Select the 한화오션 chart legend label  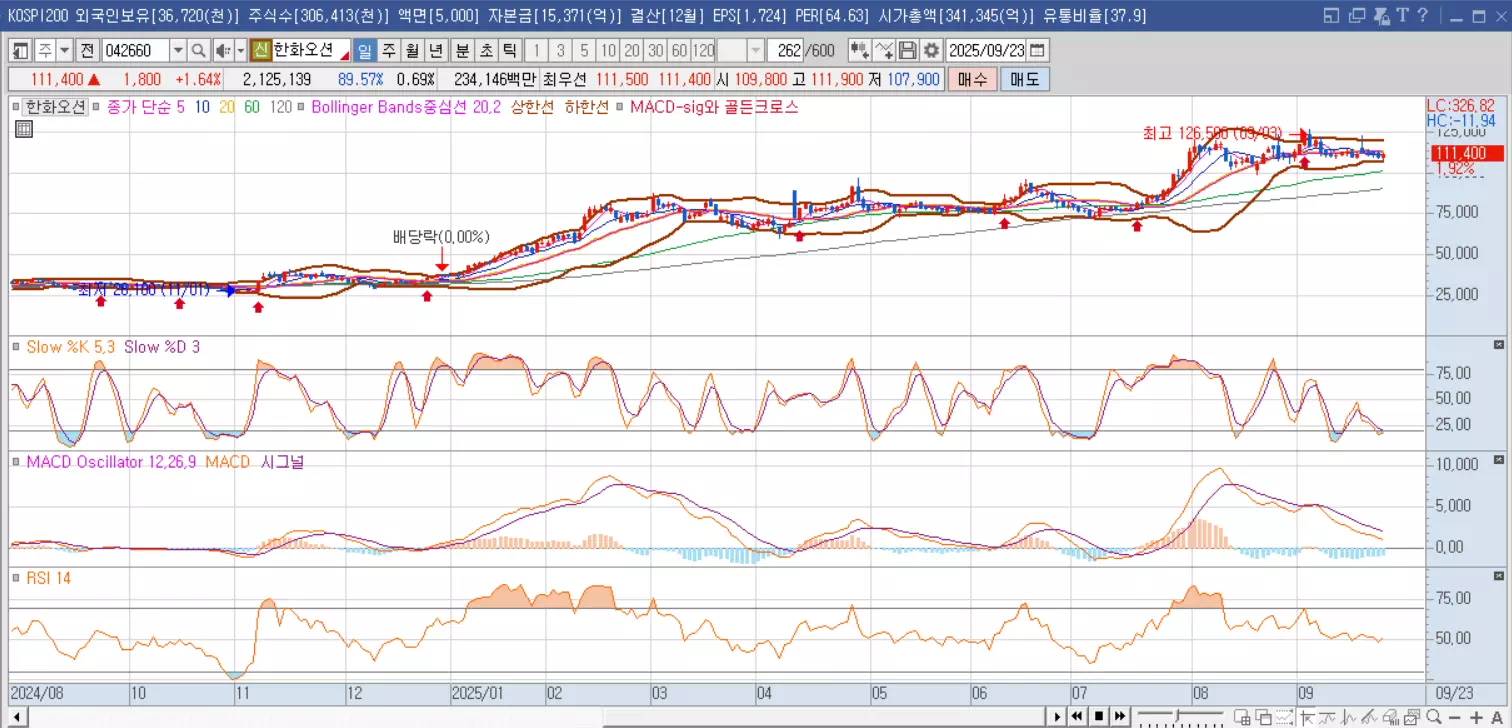tap(53, 107)
